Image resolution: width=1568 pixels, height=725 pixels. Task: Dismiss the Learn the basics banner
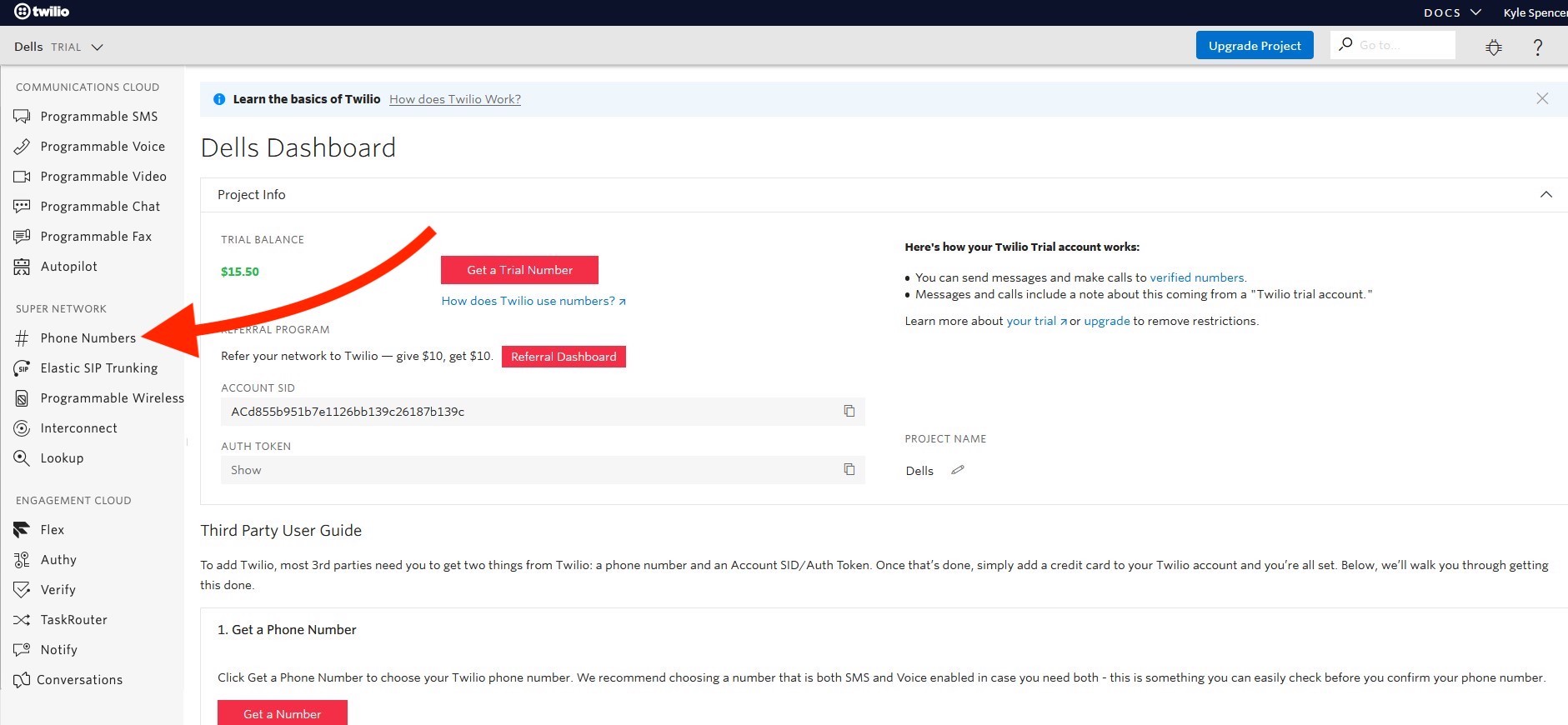point(1542,98)
